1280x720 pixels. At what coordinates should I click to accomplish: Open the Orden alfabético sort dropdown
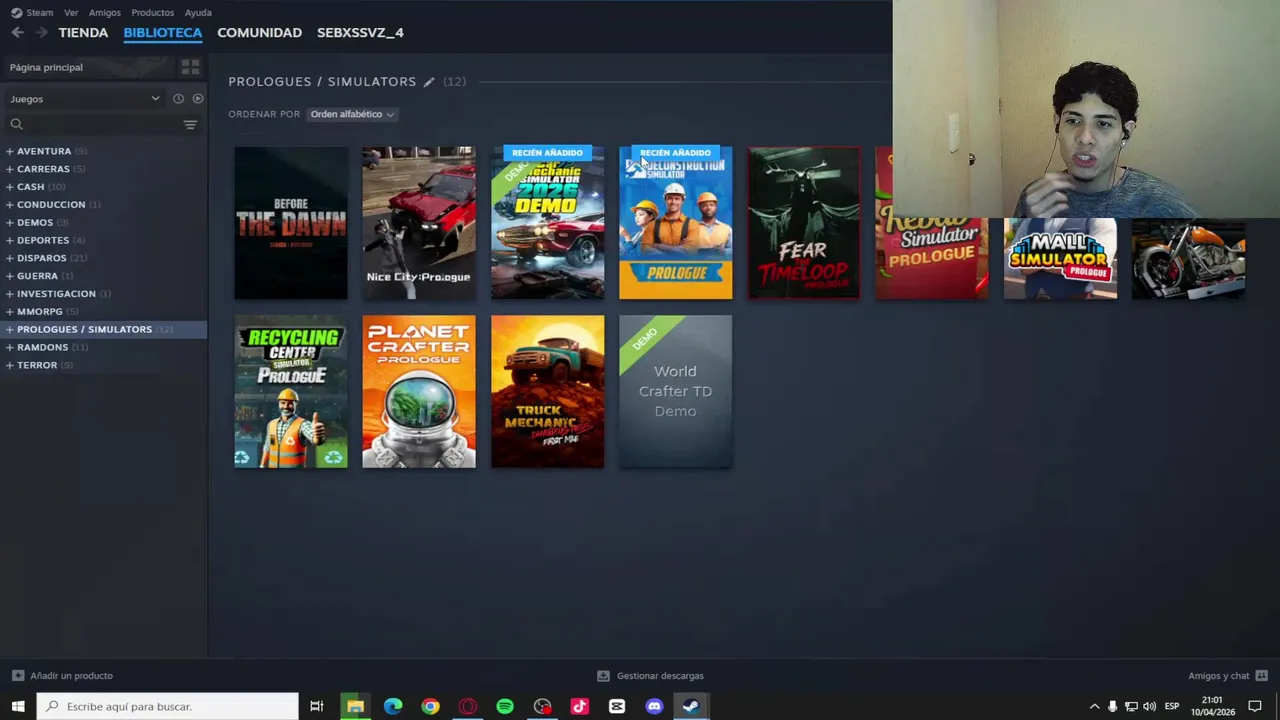pos(352,114)
